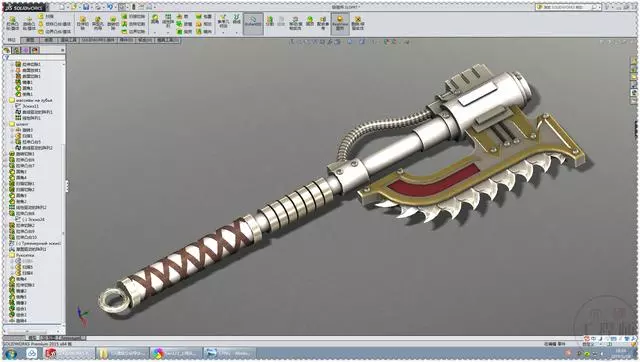Switch to the first ribbon tab 特征
640x362 pixels.
pos(11,40)
